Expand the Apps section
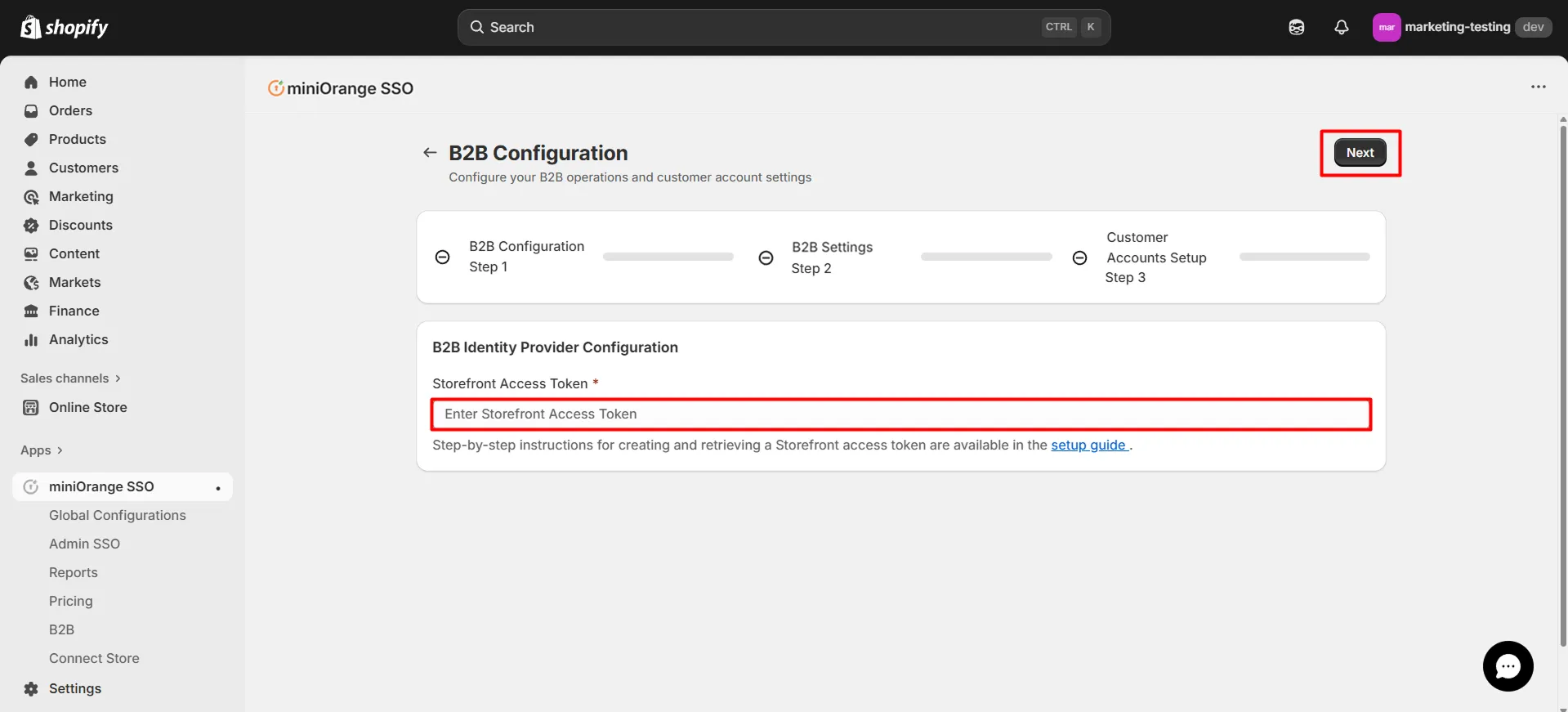This screenshot has width=1568, height=712. pyautogui.click(x=42, y=450)
